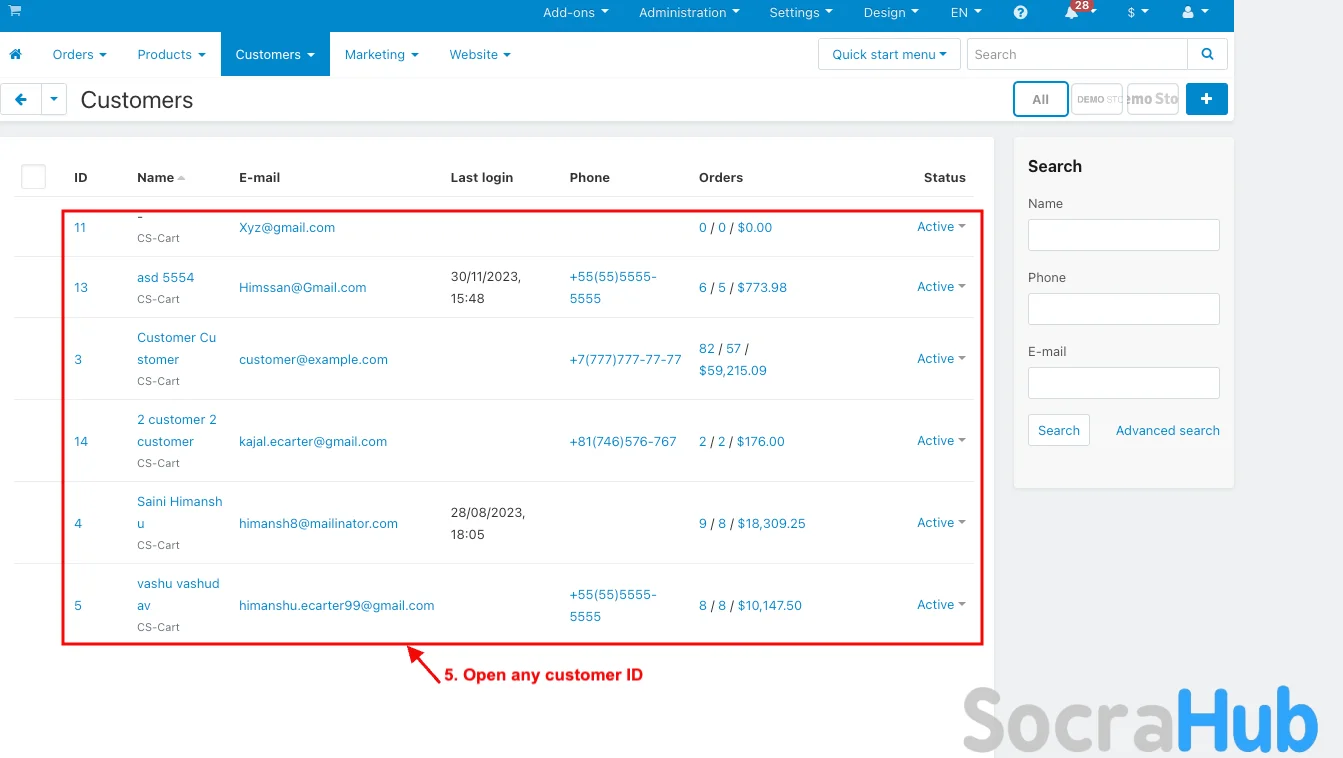Click the Advanced search link
Image resolution: width=1343 pixels, height=758 pixels.
tap(1167, 431)
